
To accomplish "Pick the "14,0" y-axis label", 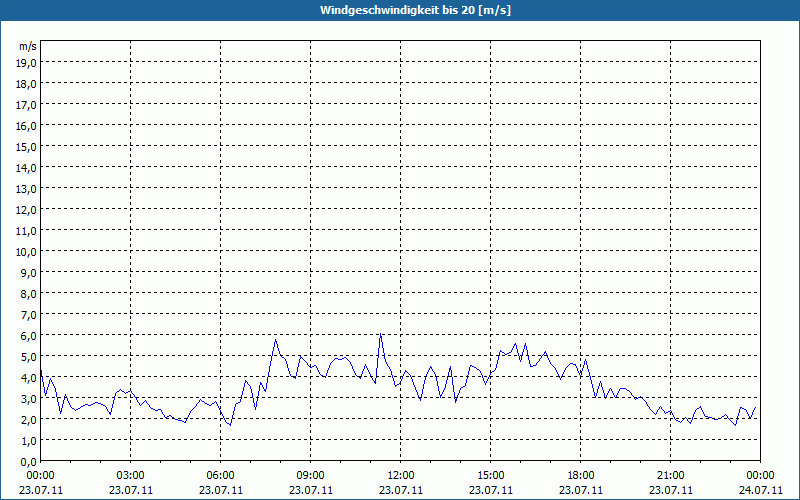I will pos(26,168).
